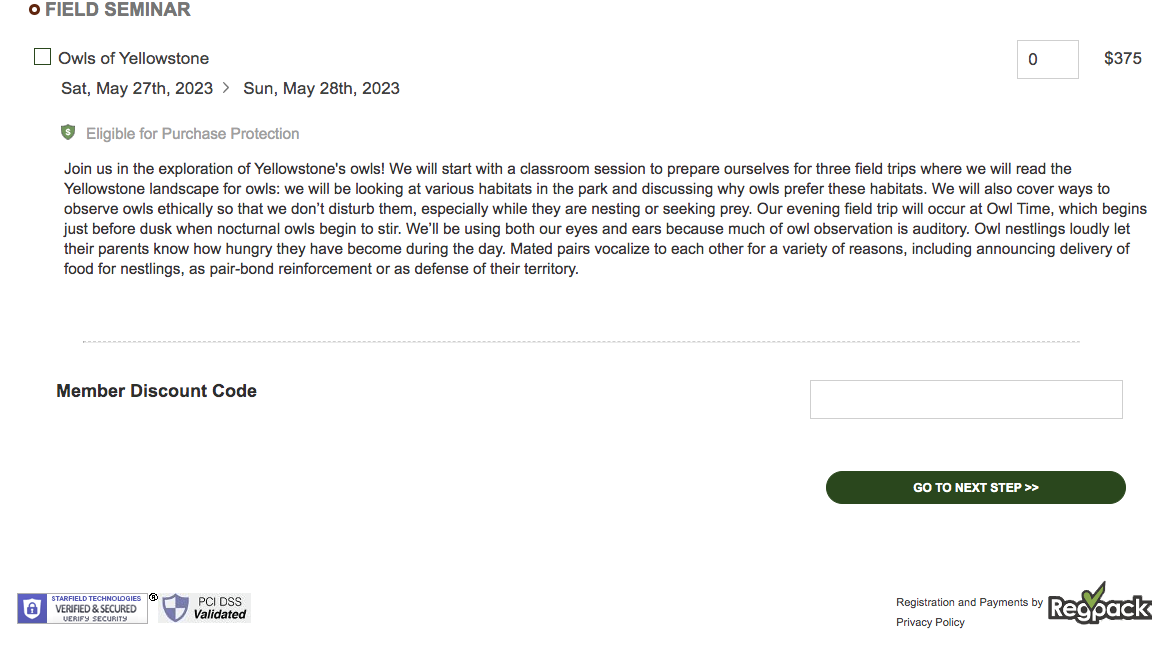
Task: Check the Owls of Yellowstone checkbox
Action: [42, 57]
